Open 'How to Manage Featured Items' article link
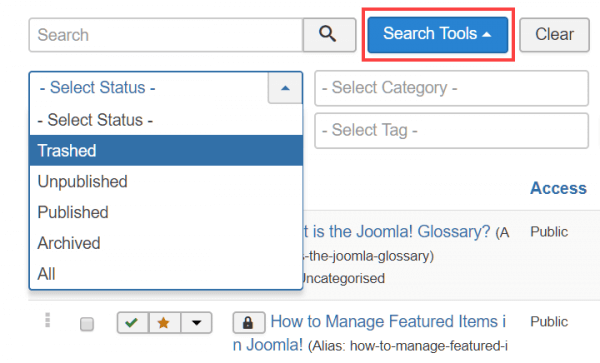 (x=369, y=333)
